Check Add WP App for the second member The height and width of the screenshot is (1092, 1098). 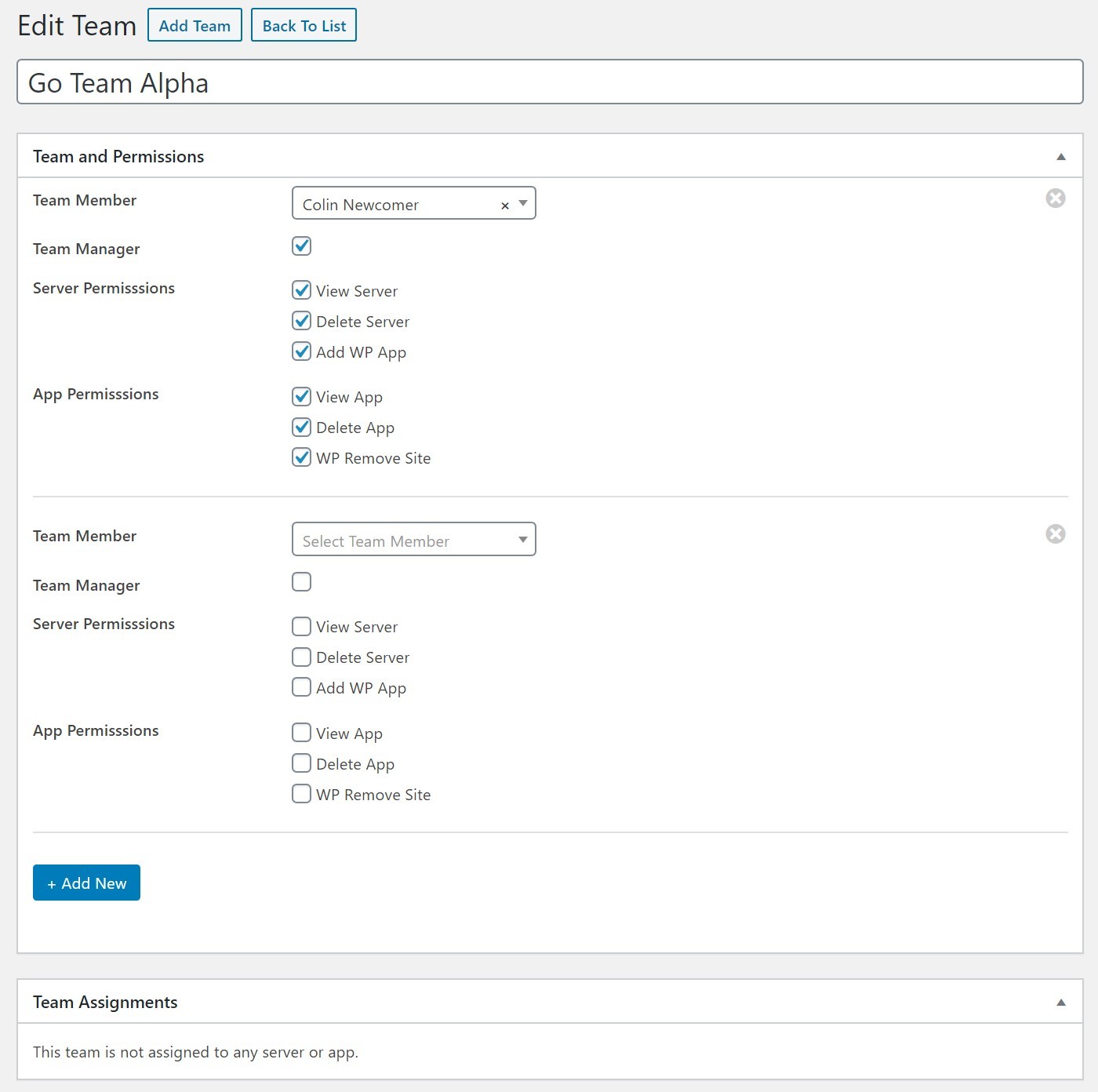click(x=301, y=687)
